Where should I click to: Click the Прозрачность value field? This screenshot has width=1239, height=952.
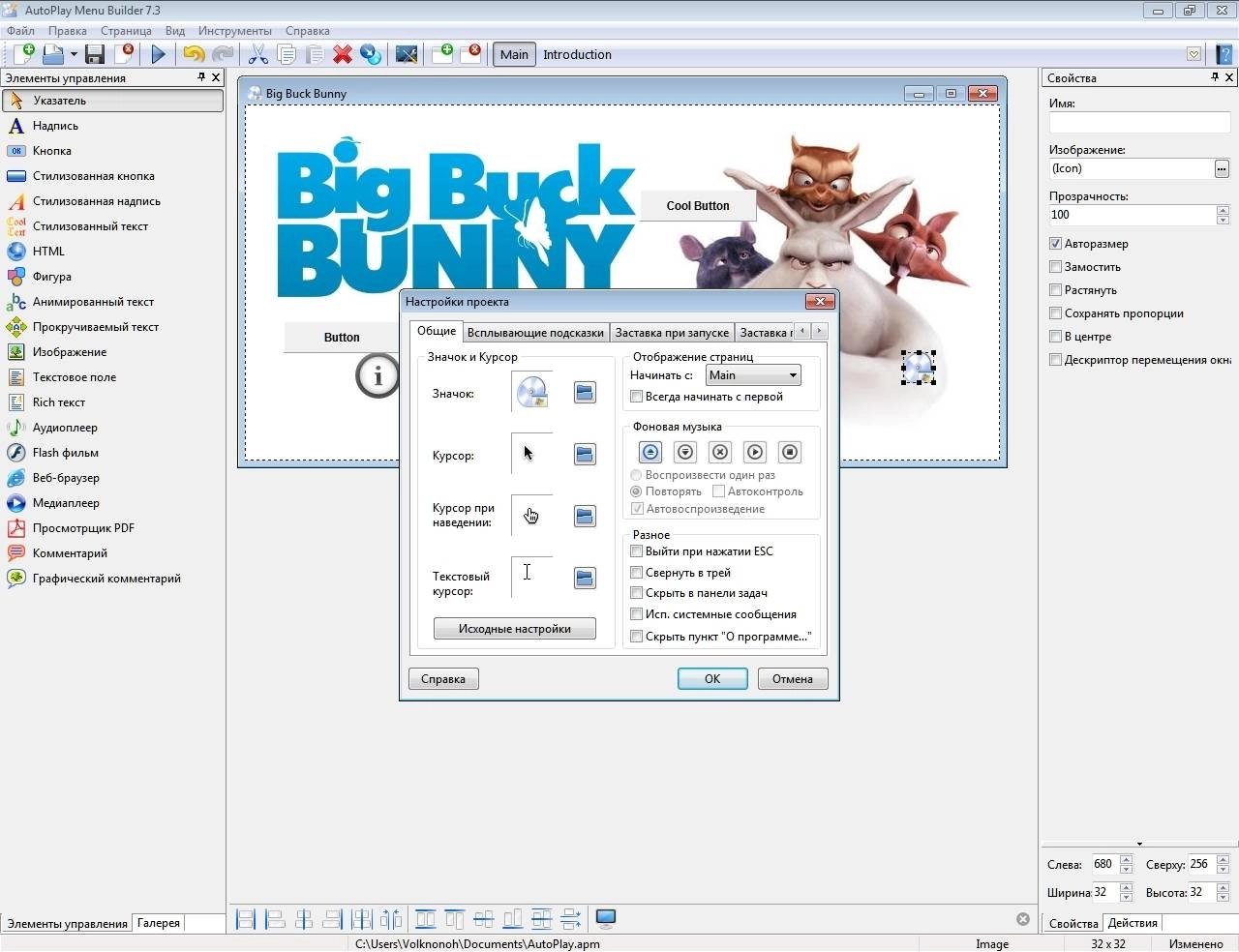click(1132, 215)
